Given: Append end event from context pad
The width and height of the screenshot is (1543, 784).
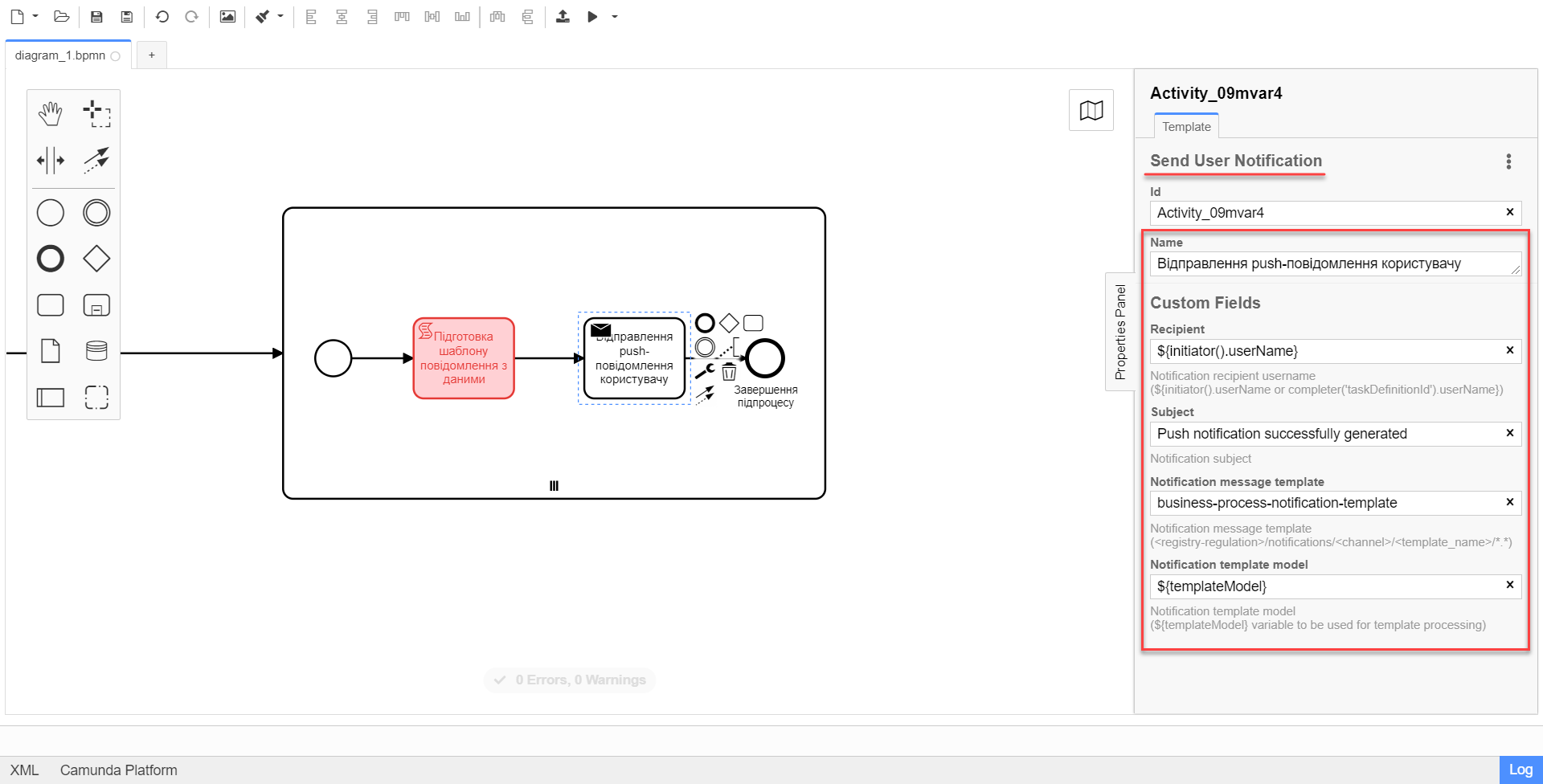Looking at the screenshot, I should pyautogui.click(x=705, y=323).
